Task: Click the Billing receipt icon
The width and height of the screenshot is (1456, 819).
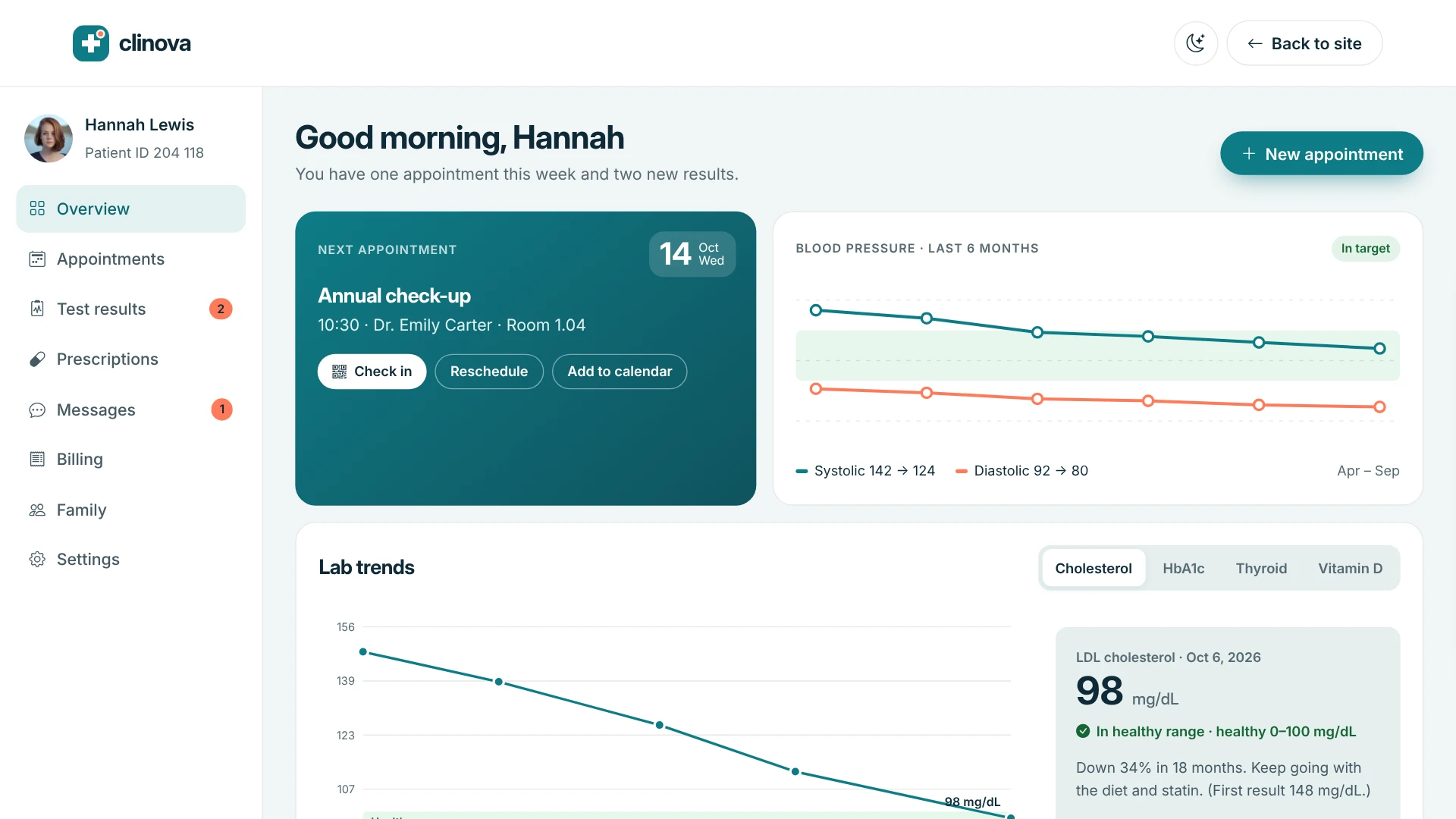Action: pyautogui.click(x=37, y=459)
